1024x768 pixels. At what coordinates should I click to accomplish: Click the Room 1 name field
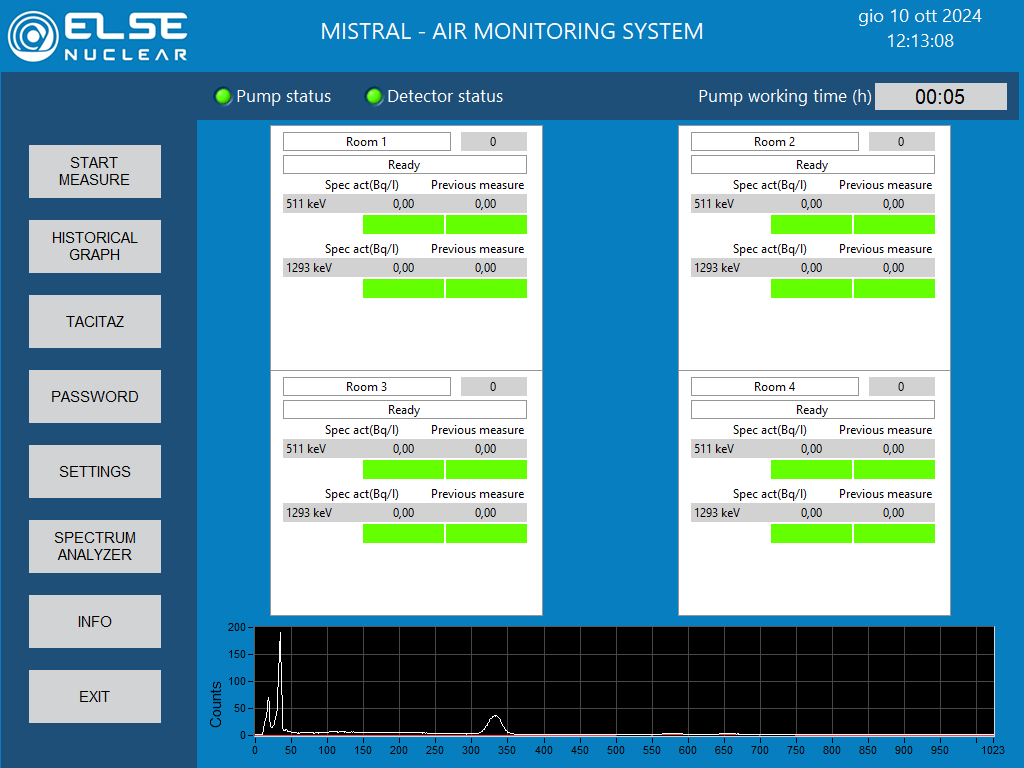366,142
